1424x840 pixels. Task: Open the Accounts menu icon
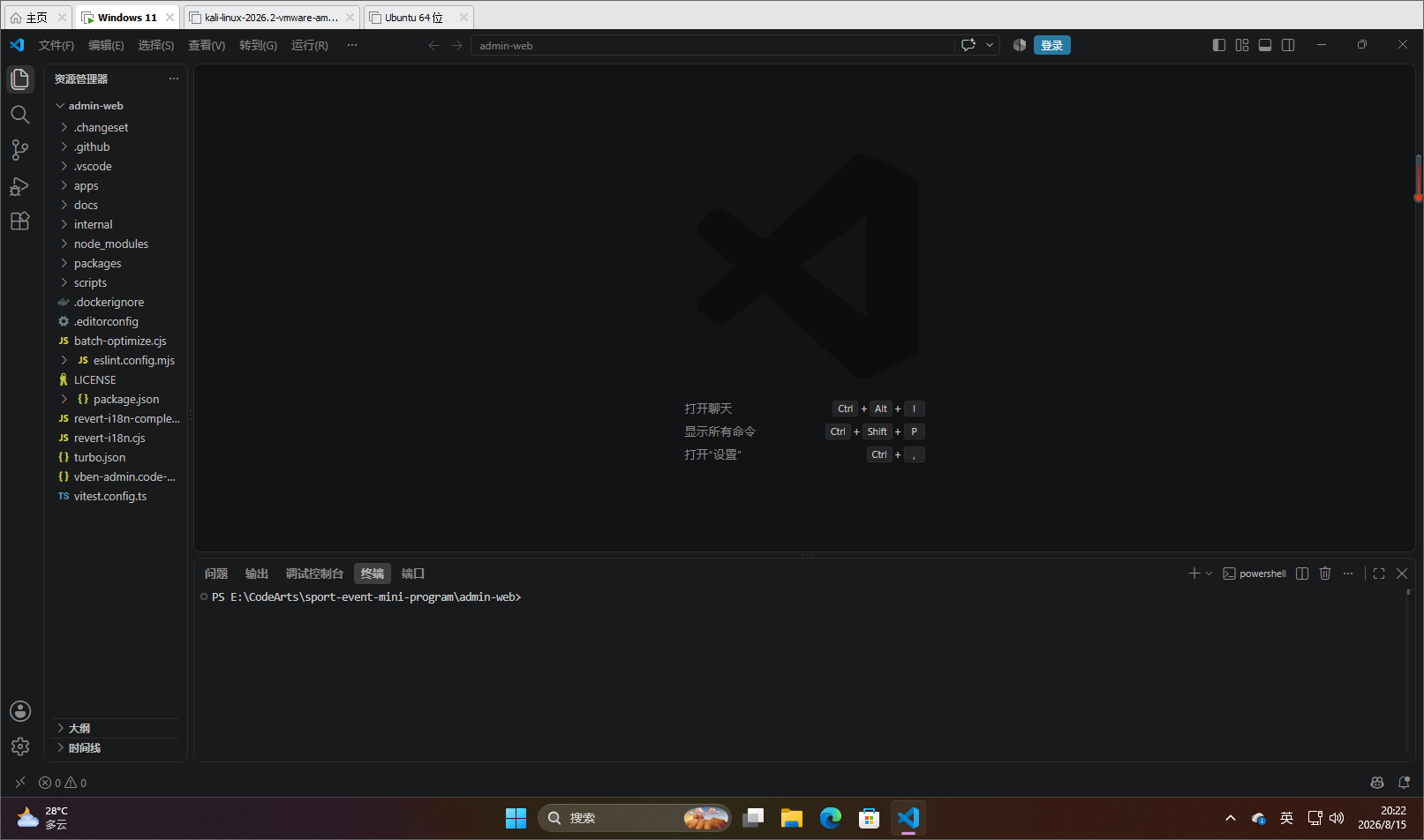pyautogui.click(x=20, y=711)
